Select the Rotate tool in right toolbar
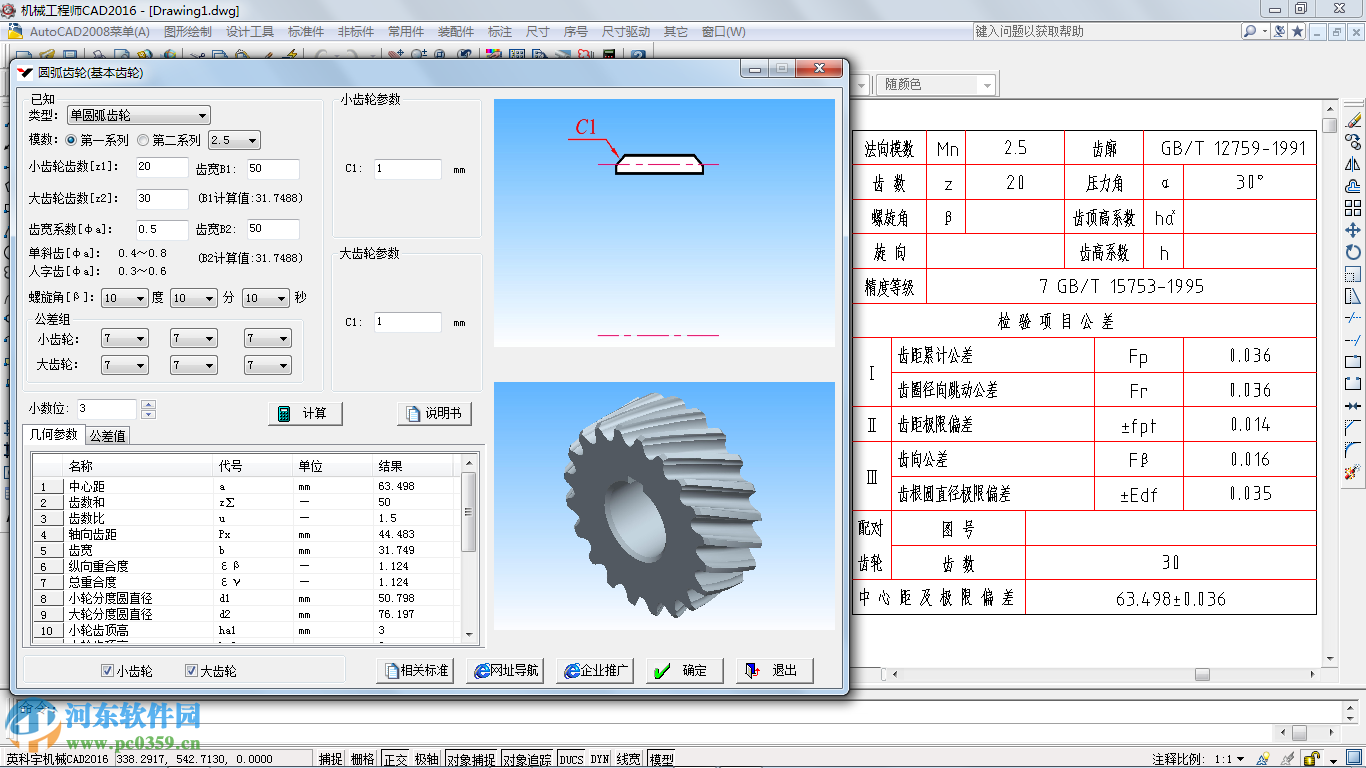 click(1353, 252)
